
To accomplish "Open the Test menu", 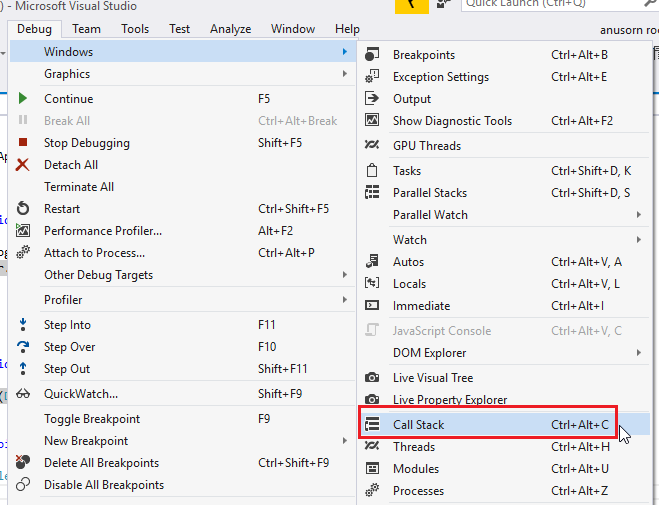I will pos(179,29).
